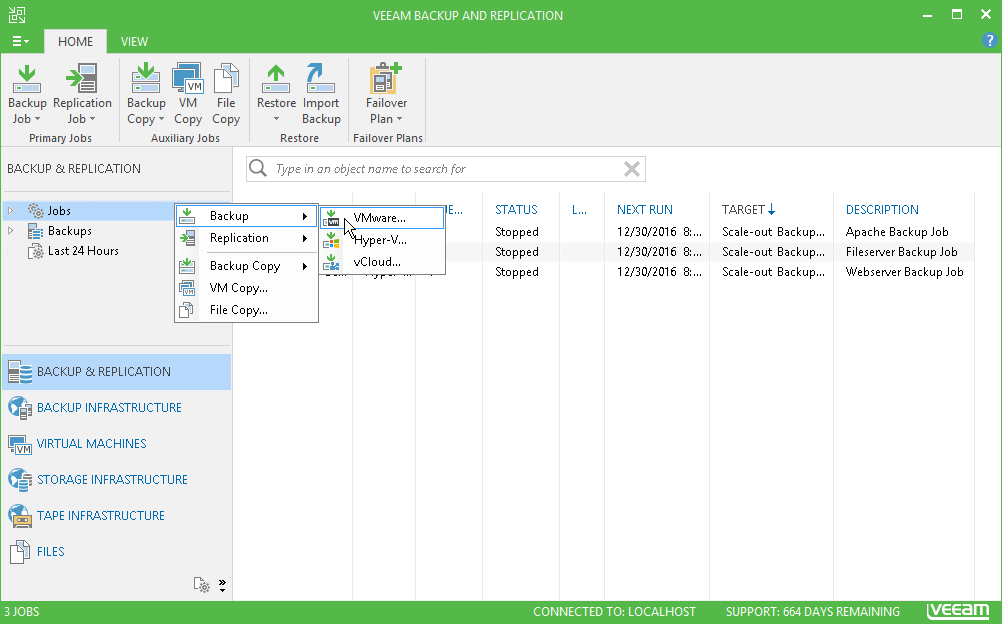Click the VM Copy icon in context menu
The image size is (1002, 624).
point(187,288)
